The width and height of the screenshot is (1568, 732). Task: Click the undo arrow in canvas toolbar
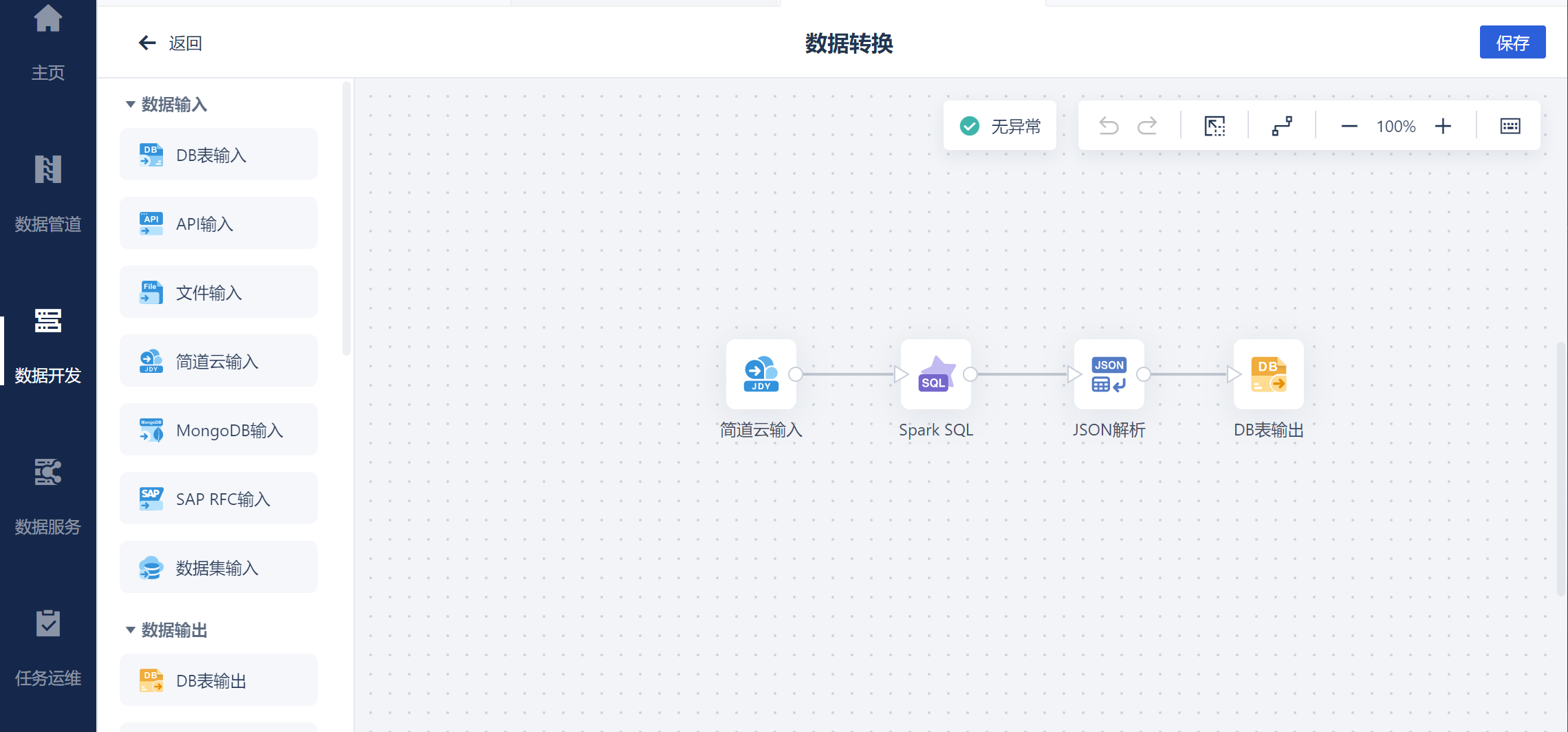click(1109, 126)
